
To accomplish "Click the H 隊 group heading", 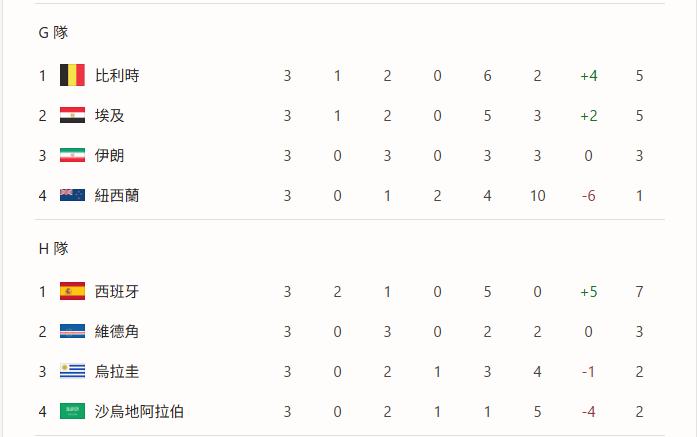I will [53, 249].
